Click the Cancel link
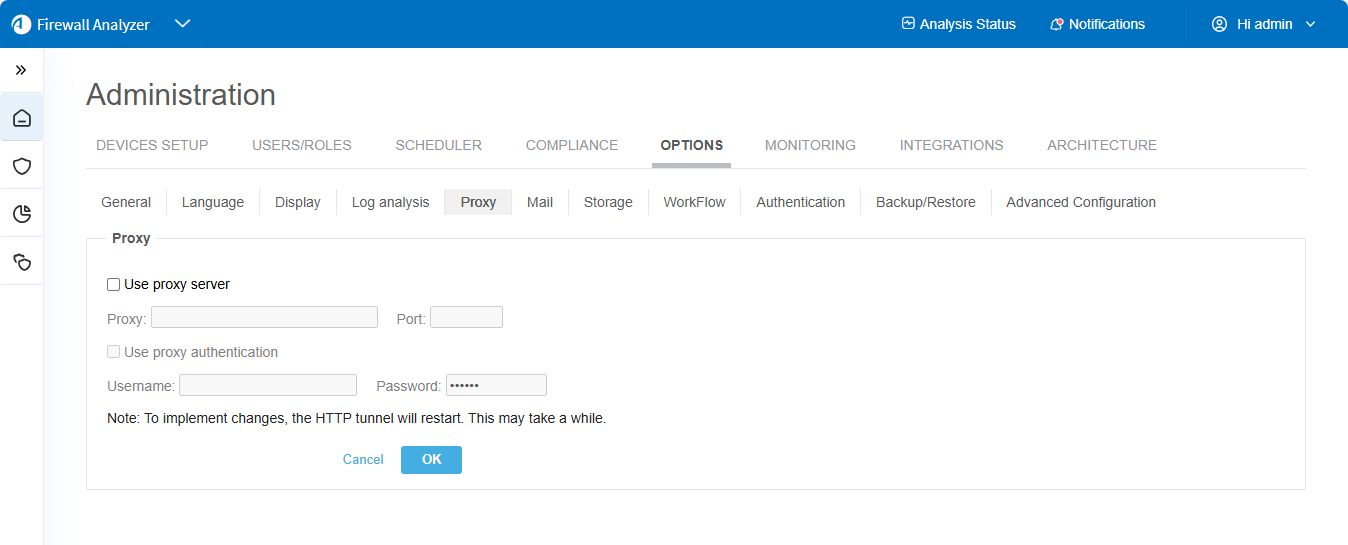This screenshot has width=1348, height=545. (x=363, y=460)
